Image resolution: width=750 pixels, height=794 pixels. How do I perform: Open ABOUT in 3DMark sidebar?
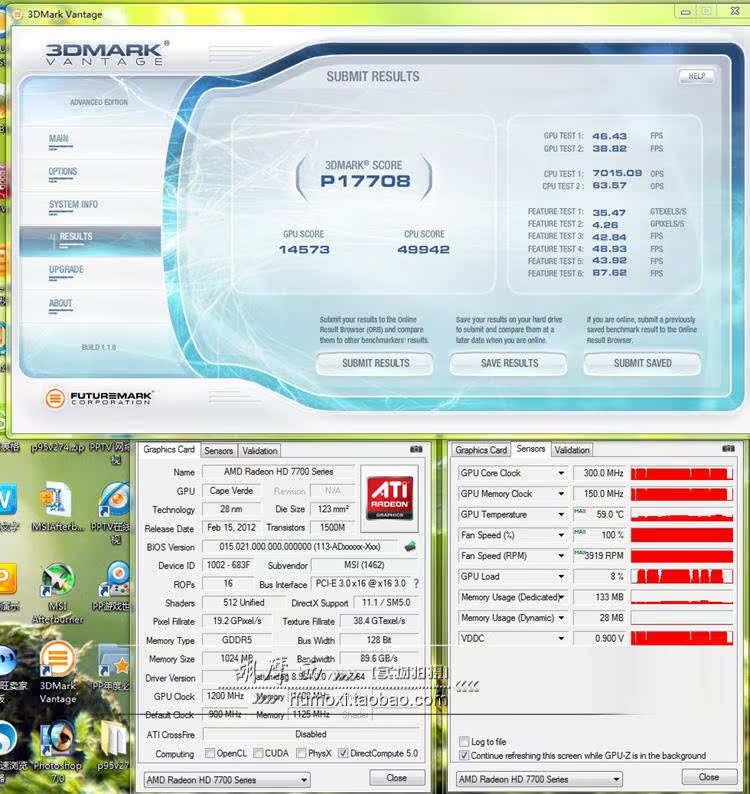[60, 303]
